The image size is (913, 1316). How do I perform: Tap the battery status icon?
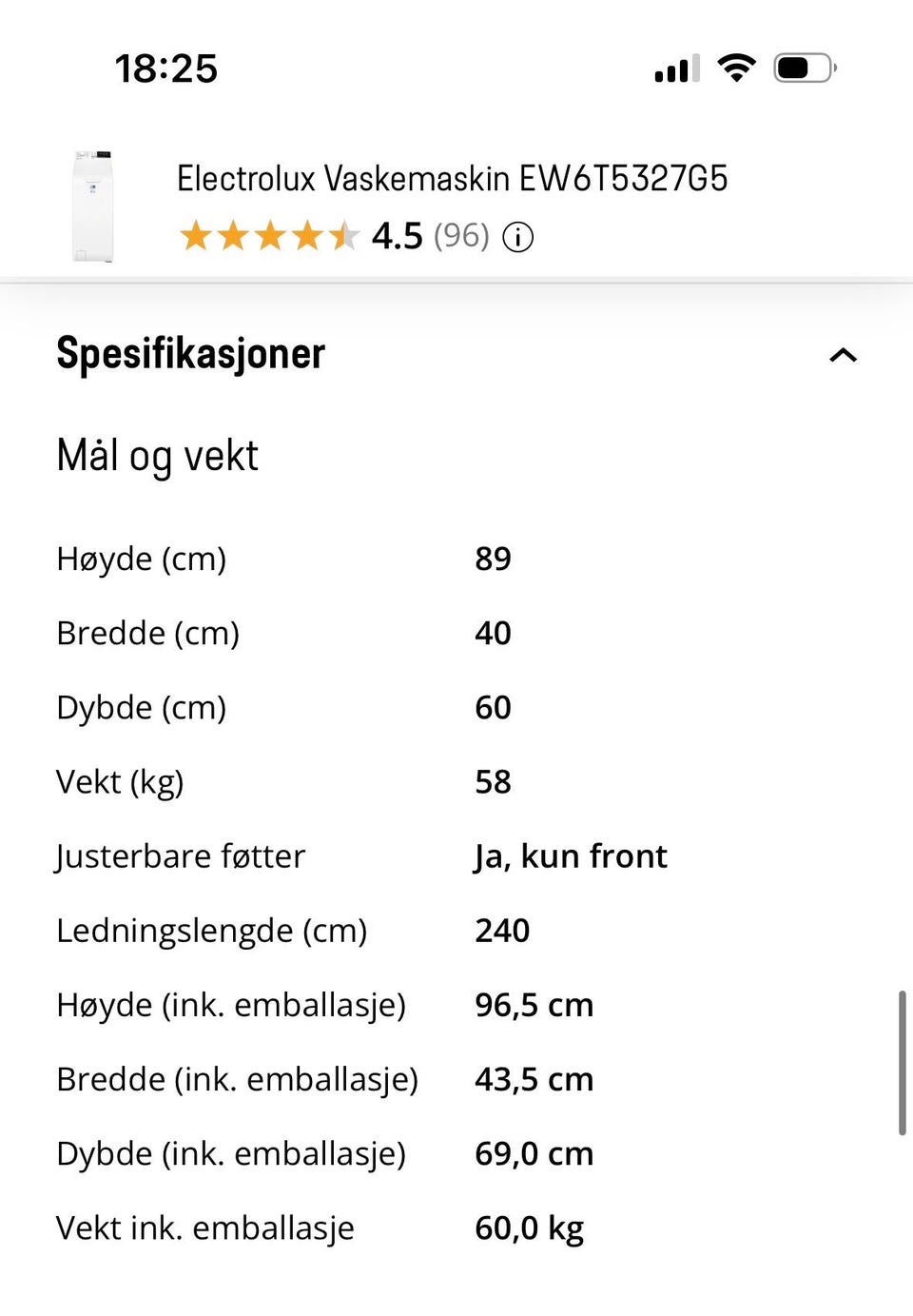805,69
